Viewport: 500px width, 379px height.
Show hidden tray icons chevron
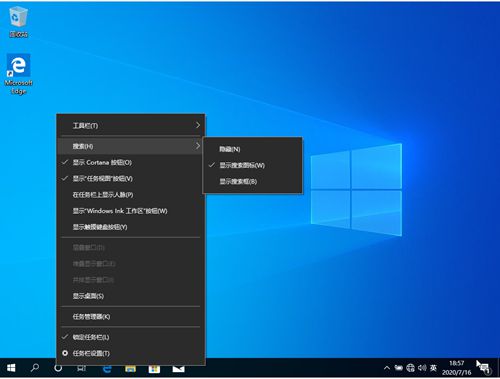click(x=387, y=368)
